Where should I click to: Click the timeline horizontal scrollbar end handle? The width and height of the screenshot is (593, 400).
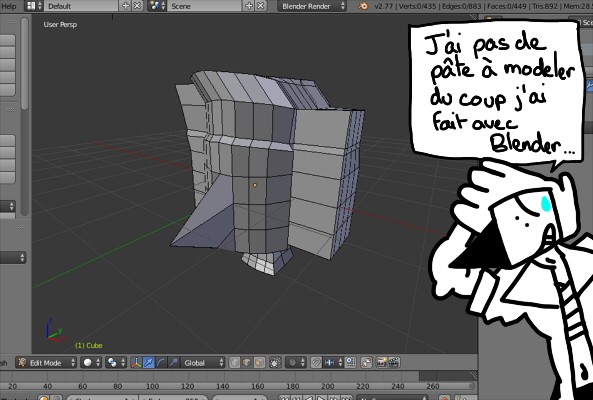pos(472,386)
